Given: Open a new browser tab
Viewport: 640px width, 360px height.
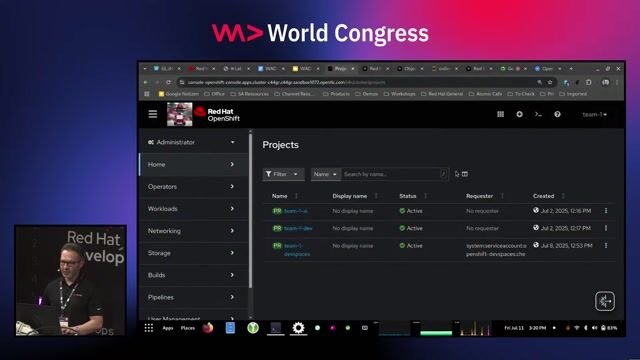Looking at the screenshot, I should pyautogui.click(x=571, y=69).
